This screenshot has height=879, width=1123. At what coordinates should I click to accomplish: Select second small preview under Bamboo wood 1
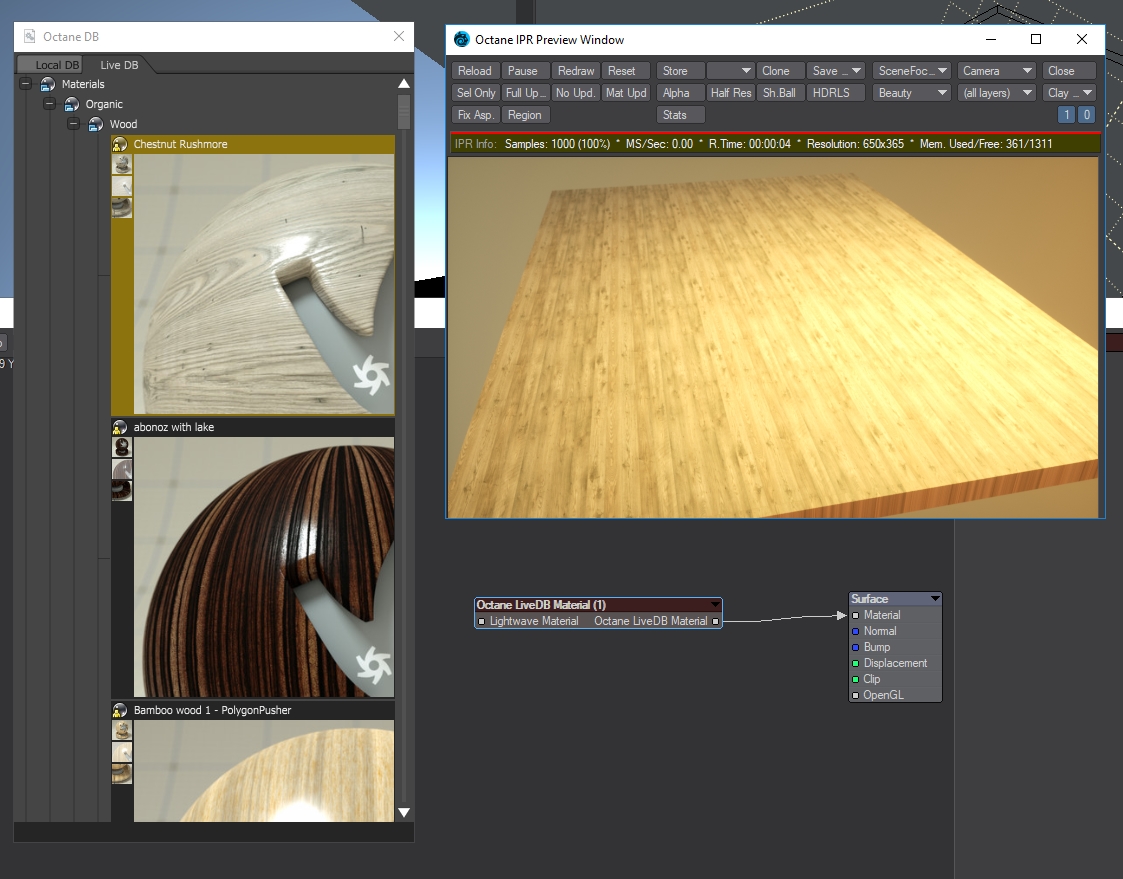point(122,752)
